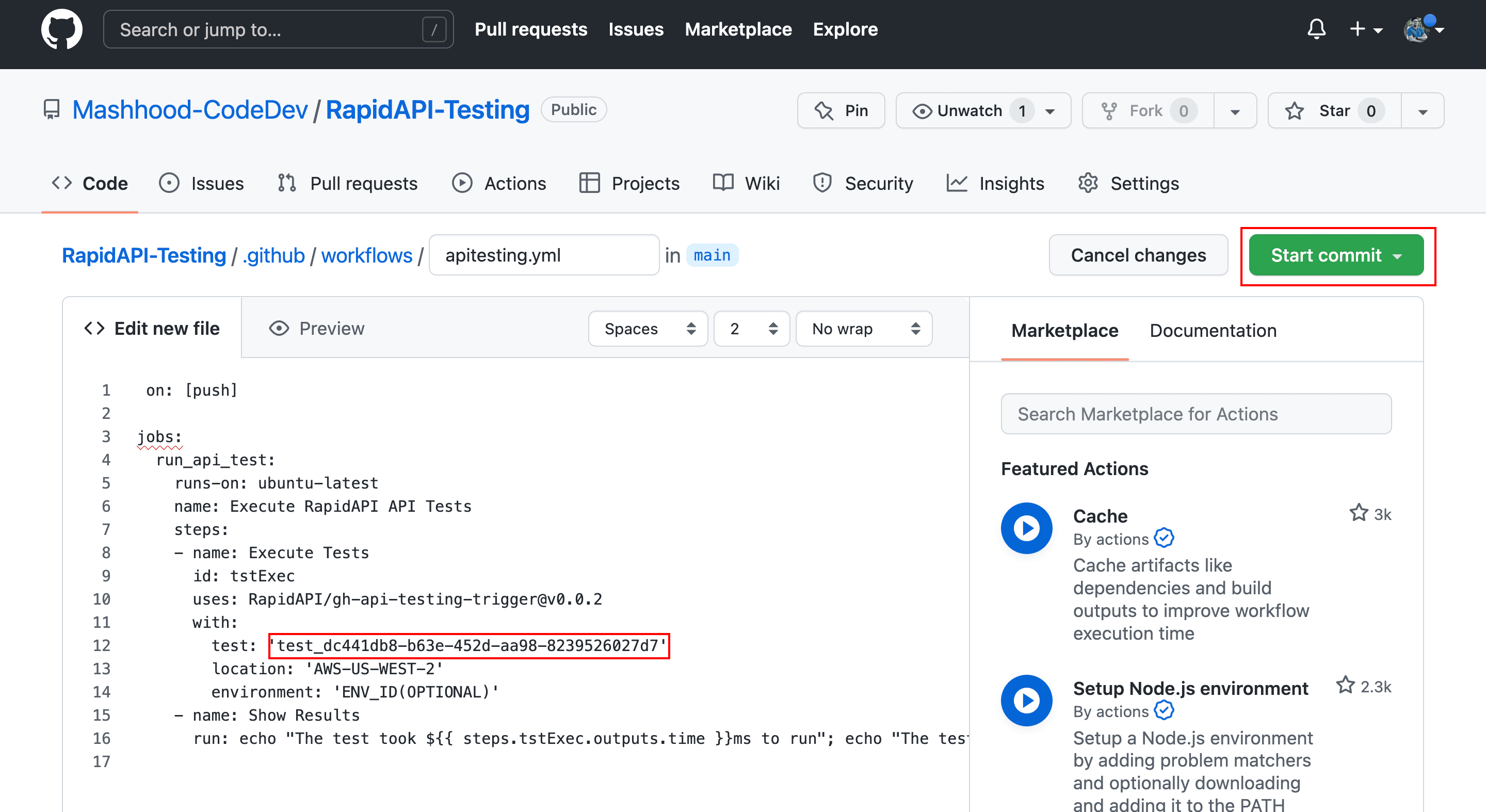Open the Spaces indent mode selector
Viewport: 1486px width, 812px height.
coord(648,329)
